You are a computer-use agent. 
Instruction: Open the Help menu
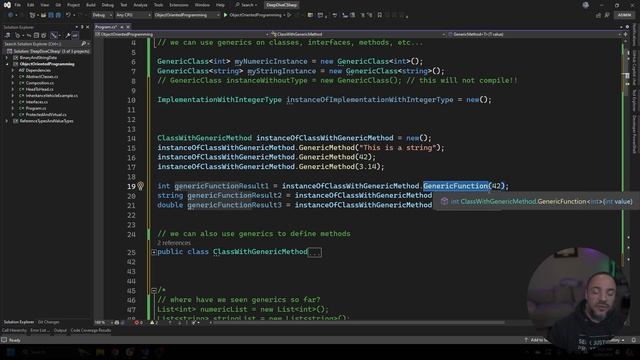pyautogui.click(x=220, y=5)
